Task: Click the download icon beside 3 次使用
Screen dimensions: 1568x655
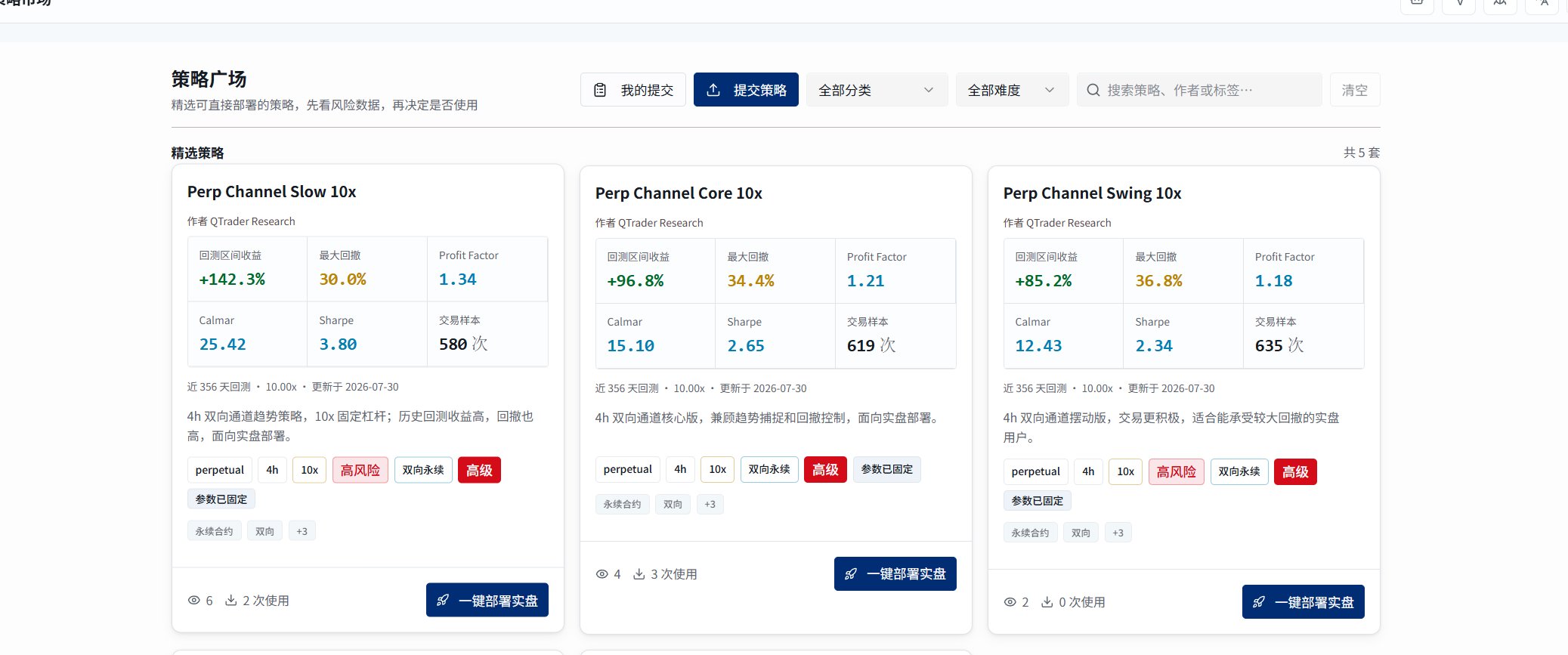Action: tap(639, 574)
